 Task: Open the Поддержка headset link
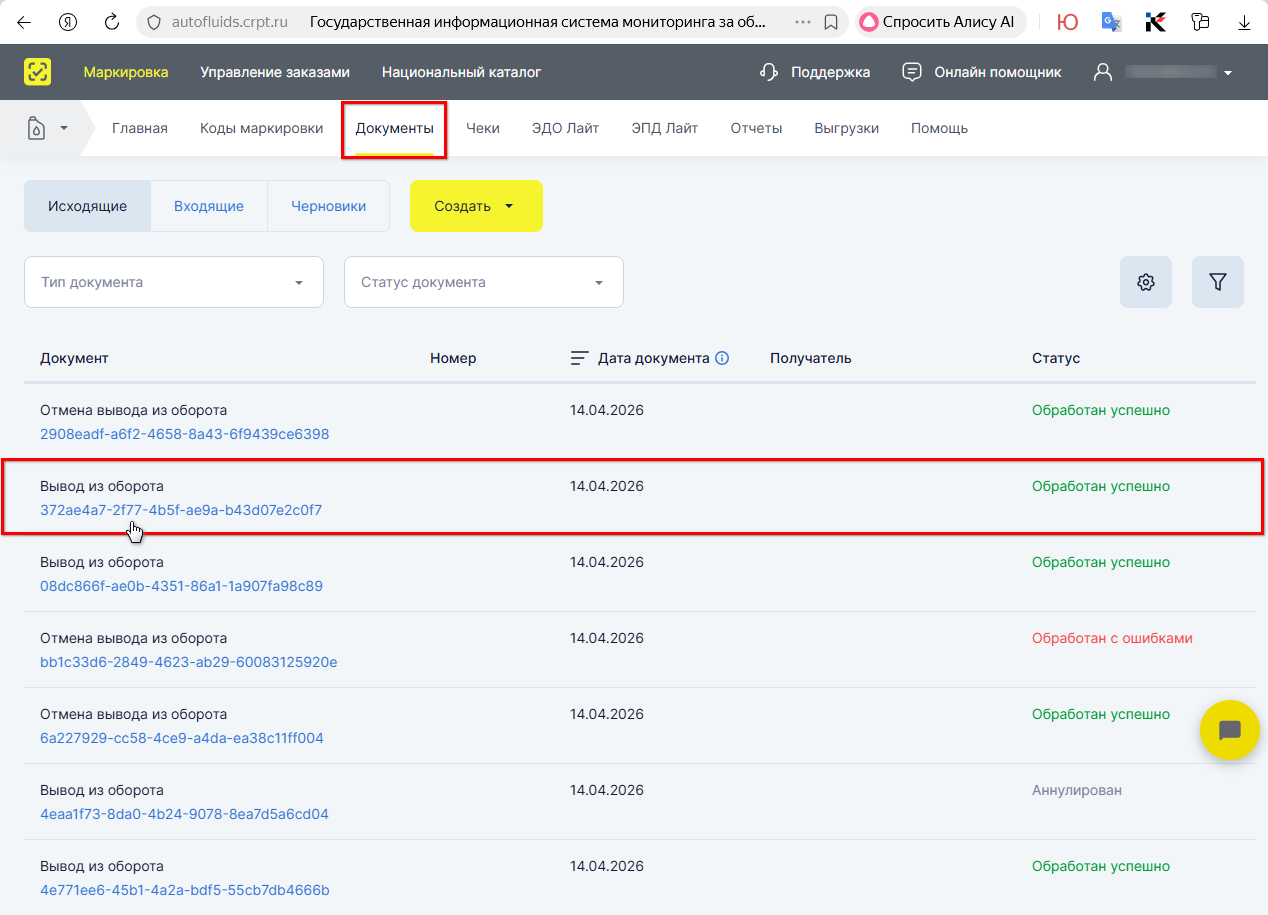pyautogui.click(x=815, y=72)
